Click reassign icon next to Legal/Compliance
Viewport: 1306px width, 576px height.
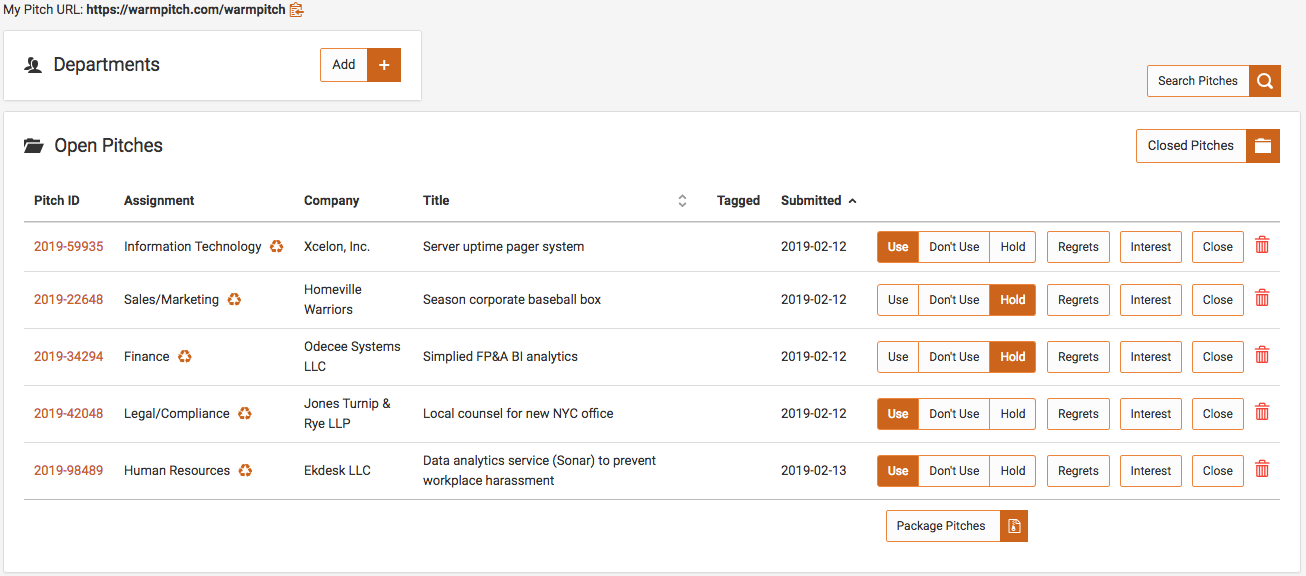(245, 414)
